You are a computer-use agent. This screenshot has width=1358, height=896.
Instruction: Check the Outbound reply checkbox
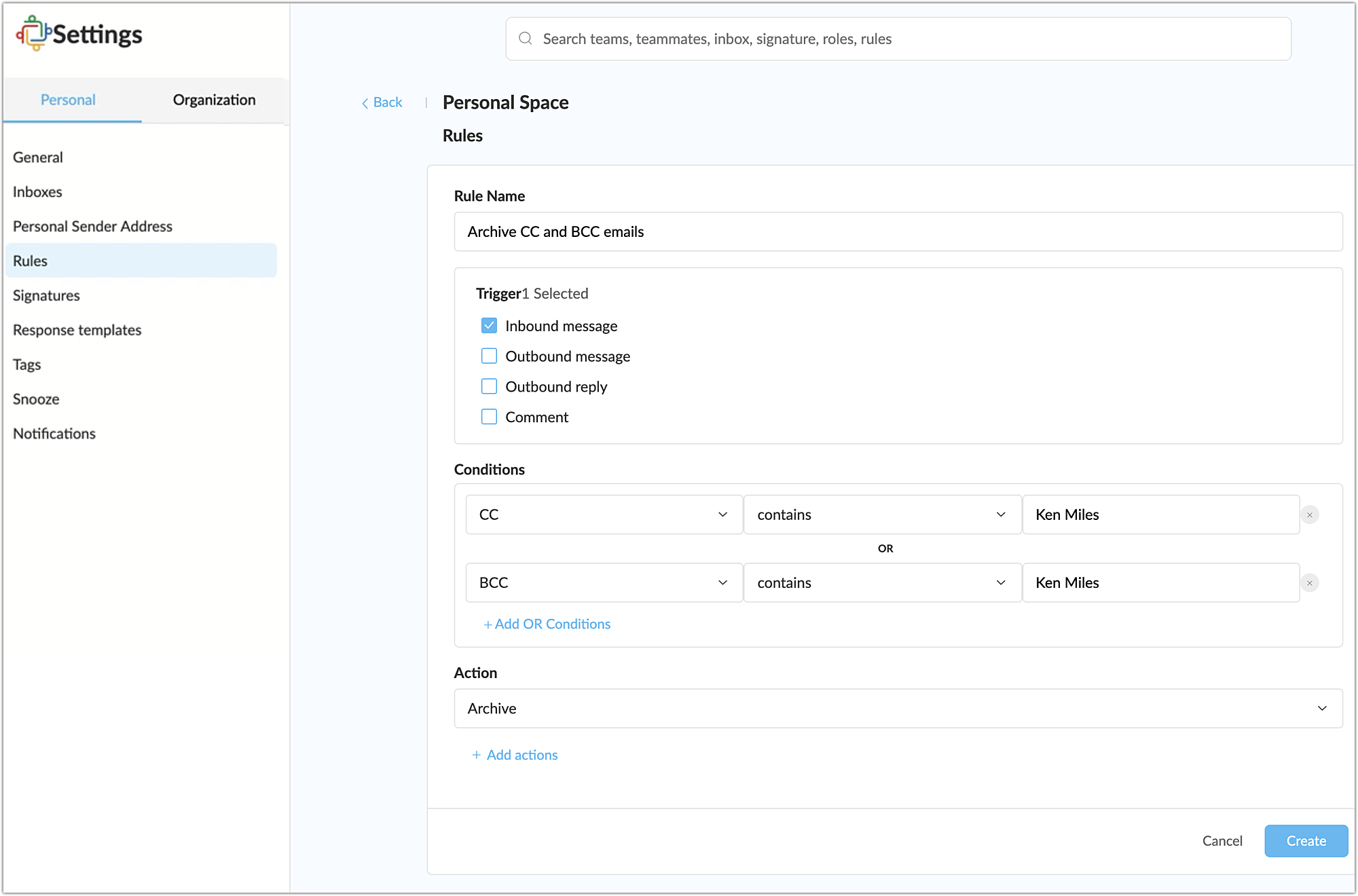click(489, 387)
